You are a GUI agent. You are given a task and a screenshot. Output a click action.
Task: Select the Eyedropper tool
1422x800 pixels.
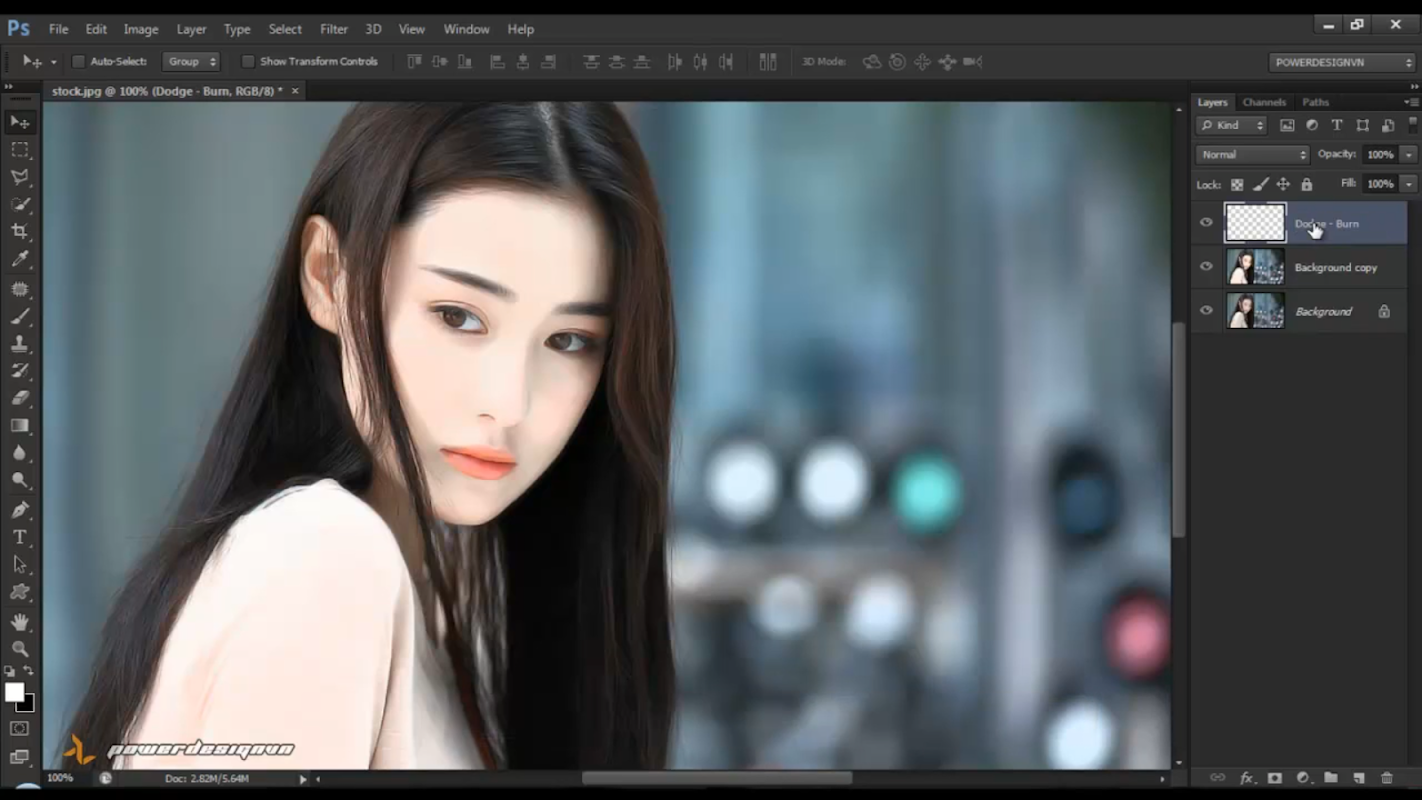pyautogui.click(x=20, y=260)
